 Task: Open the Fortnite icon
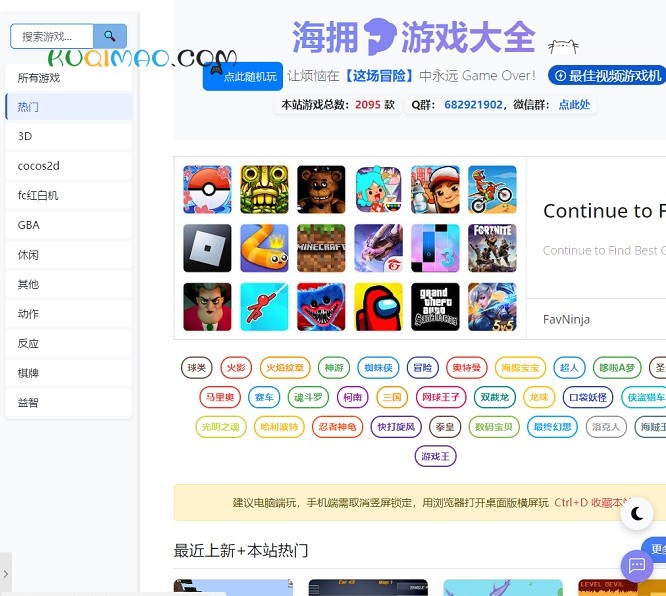pyautogui.click(x=492, y=248)
